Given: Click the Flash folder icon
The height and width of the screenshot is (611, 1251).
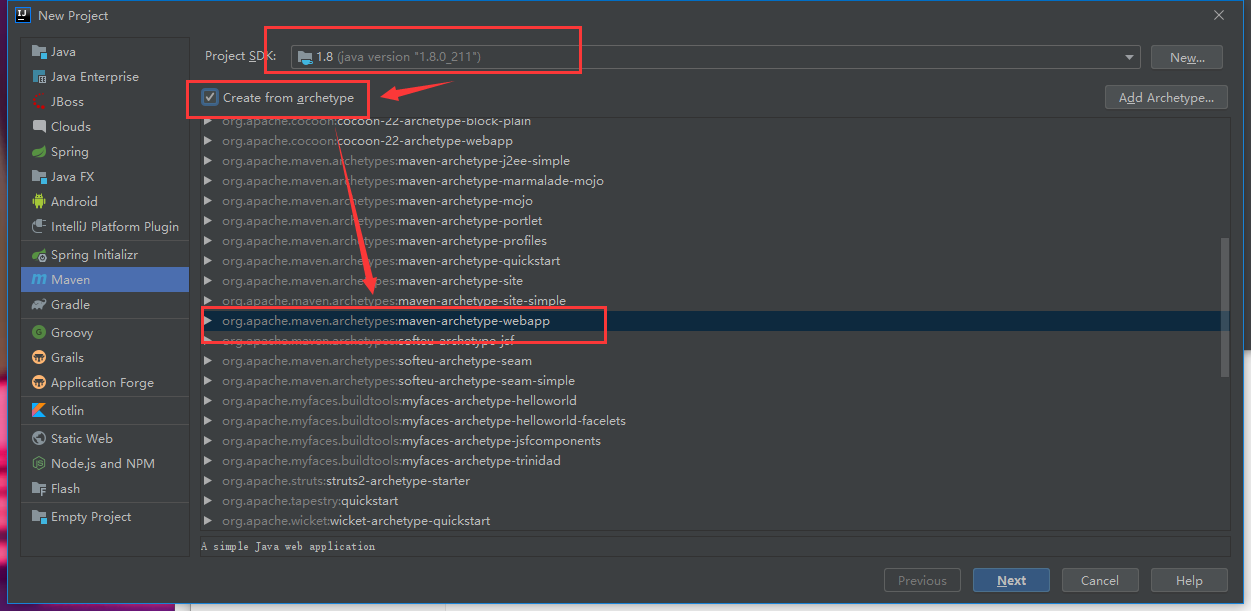Looking at the screenshot, I should [39, 489].
